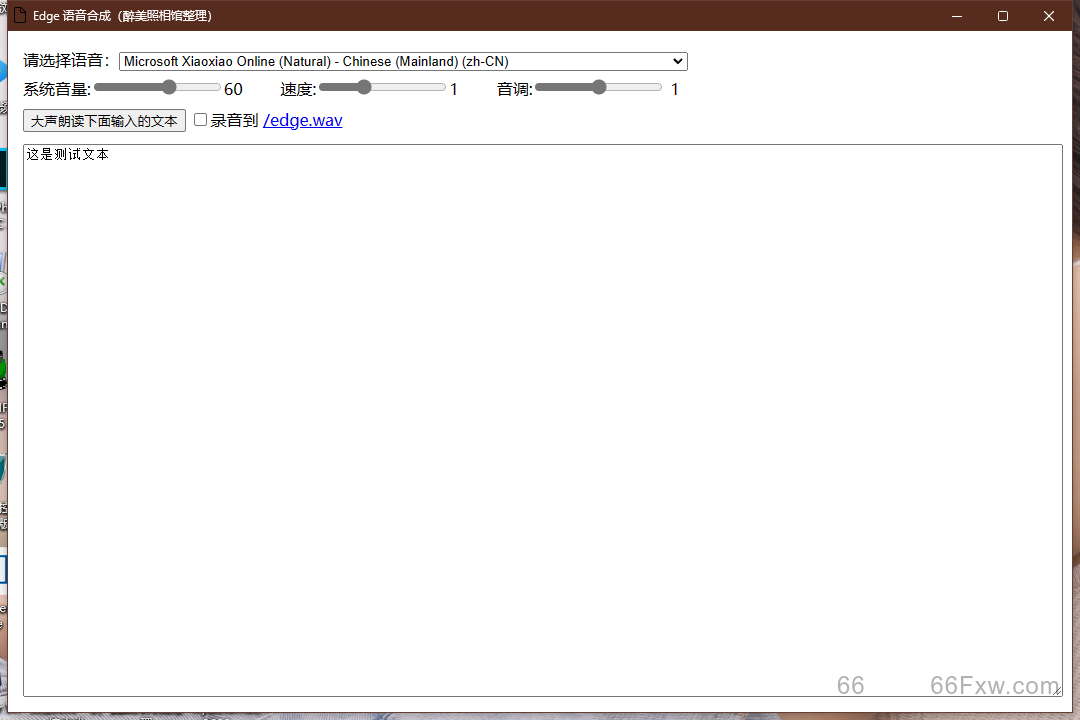Click the document icon in the title bar
The image size is (1080, 720).
pos(17,15)
